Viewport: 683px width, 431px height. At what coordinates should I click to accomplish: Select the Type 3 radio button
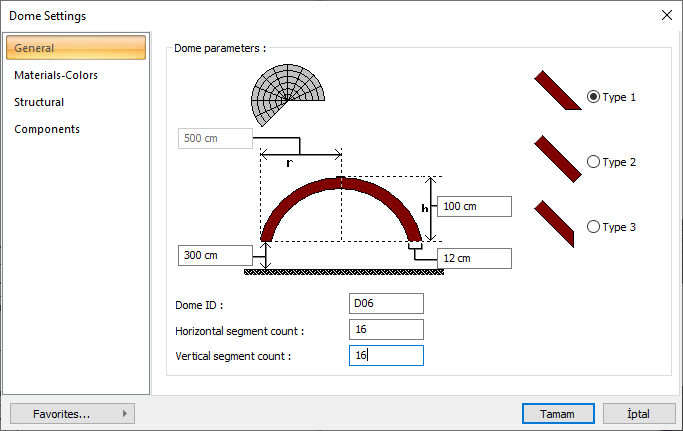[594, 227]
